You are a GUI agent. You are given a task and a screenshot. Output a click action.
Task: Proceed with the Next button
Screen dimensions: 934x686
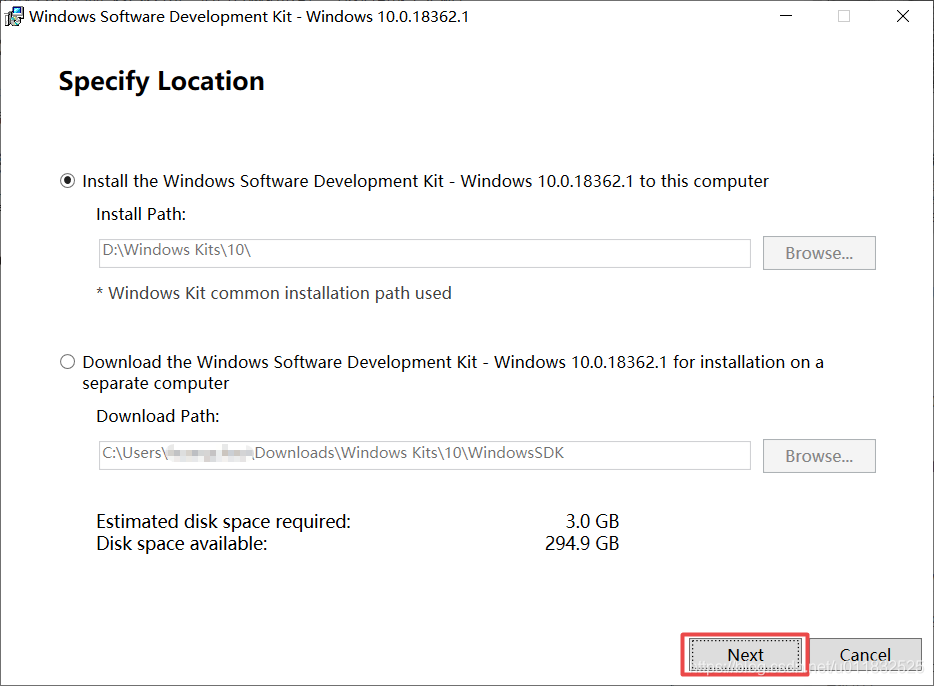click(x=745, y=655)
